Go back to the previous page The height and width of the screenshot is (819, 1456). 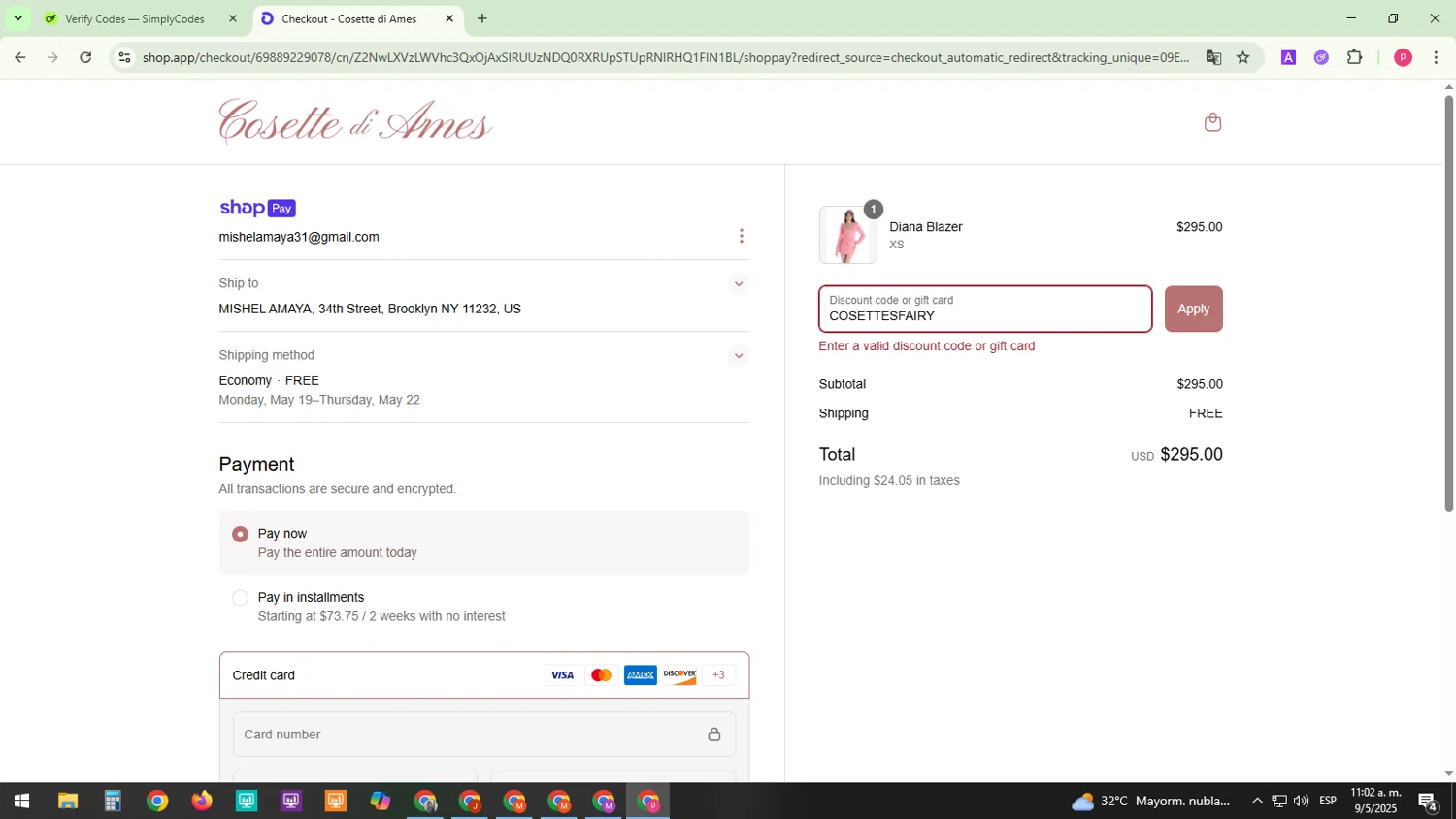pos(20,57)
